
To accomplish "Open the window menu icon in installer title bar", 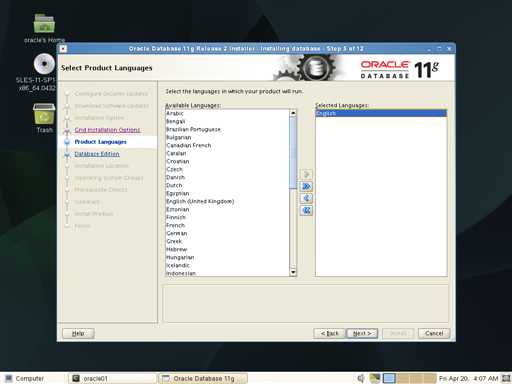I will click(63, 49).
